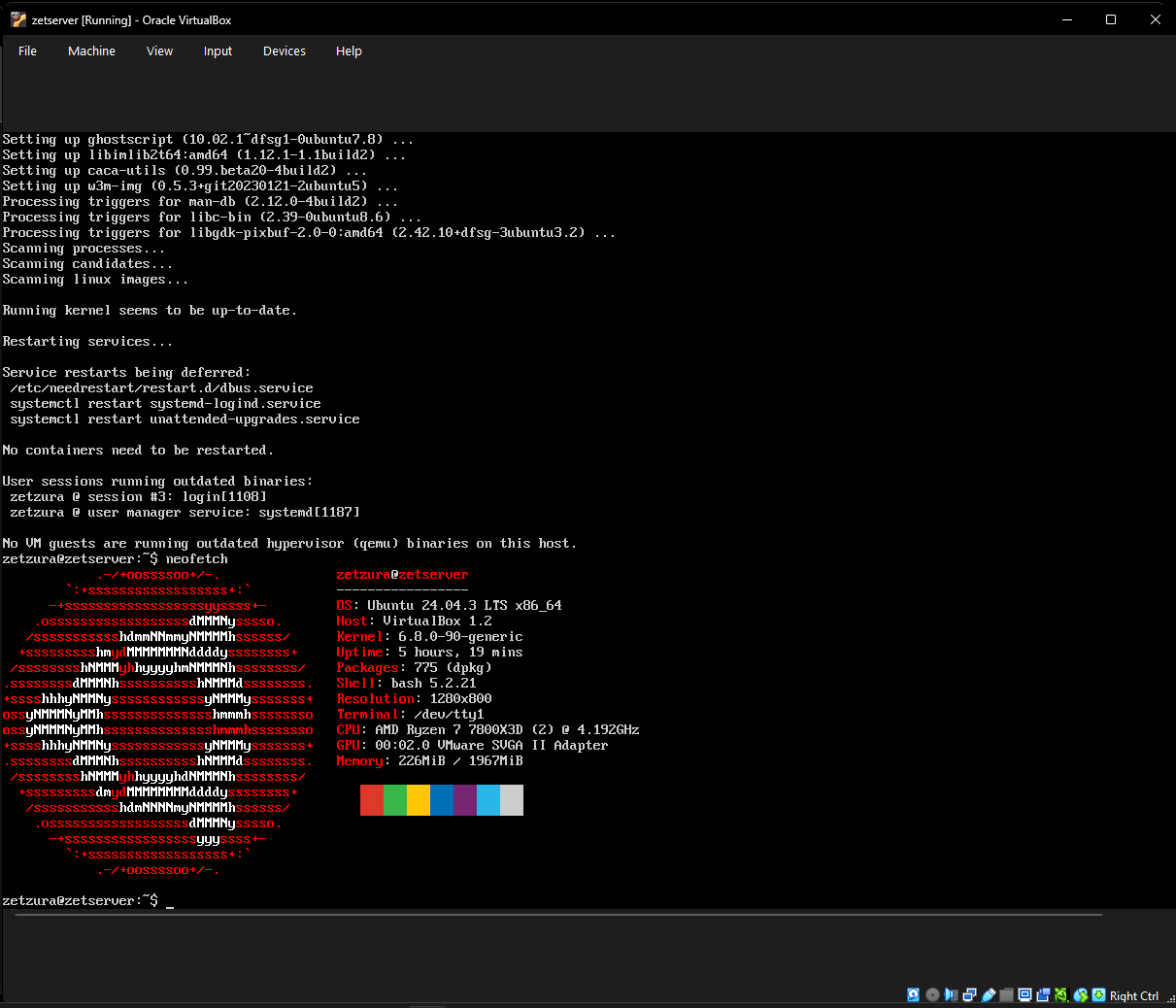Click the optical drives status icon
The image size is (1176, 1008).
click(x=931, y=994)
